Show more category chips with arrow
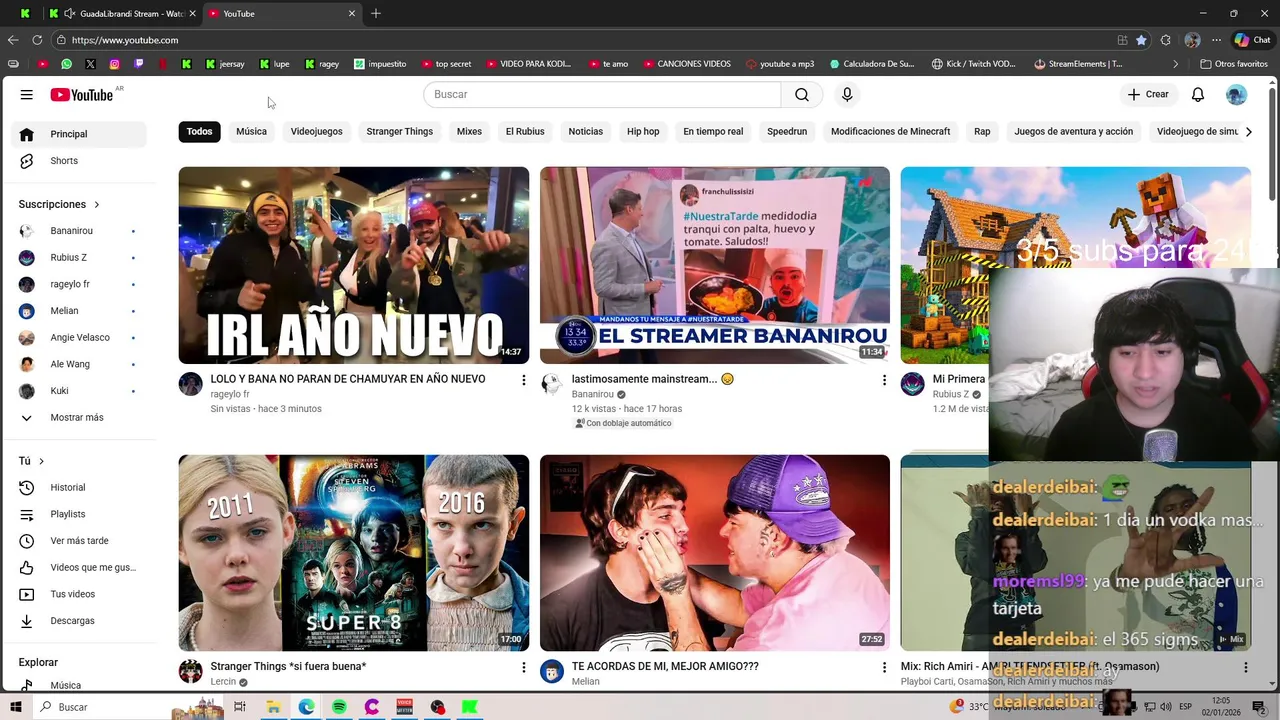 (x=1248, y=131)
